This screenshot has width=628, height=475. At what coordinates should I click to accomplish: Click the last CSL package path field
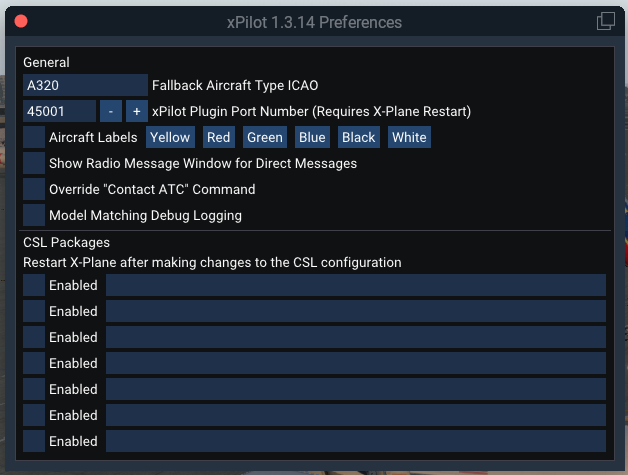pos(355,441)
